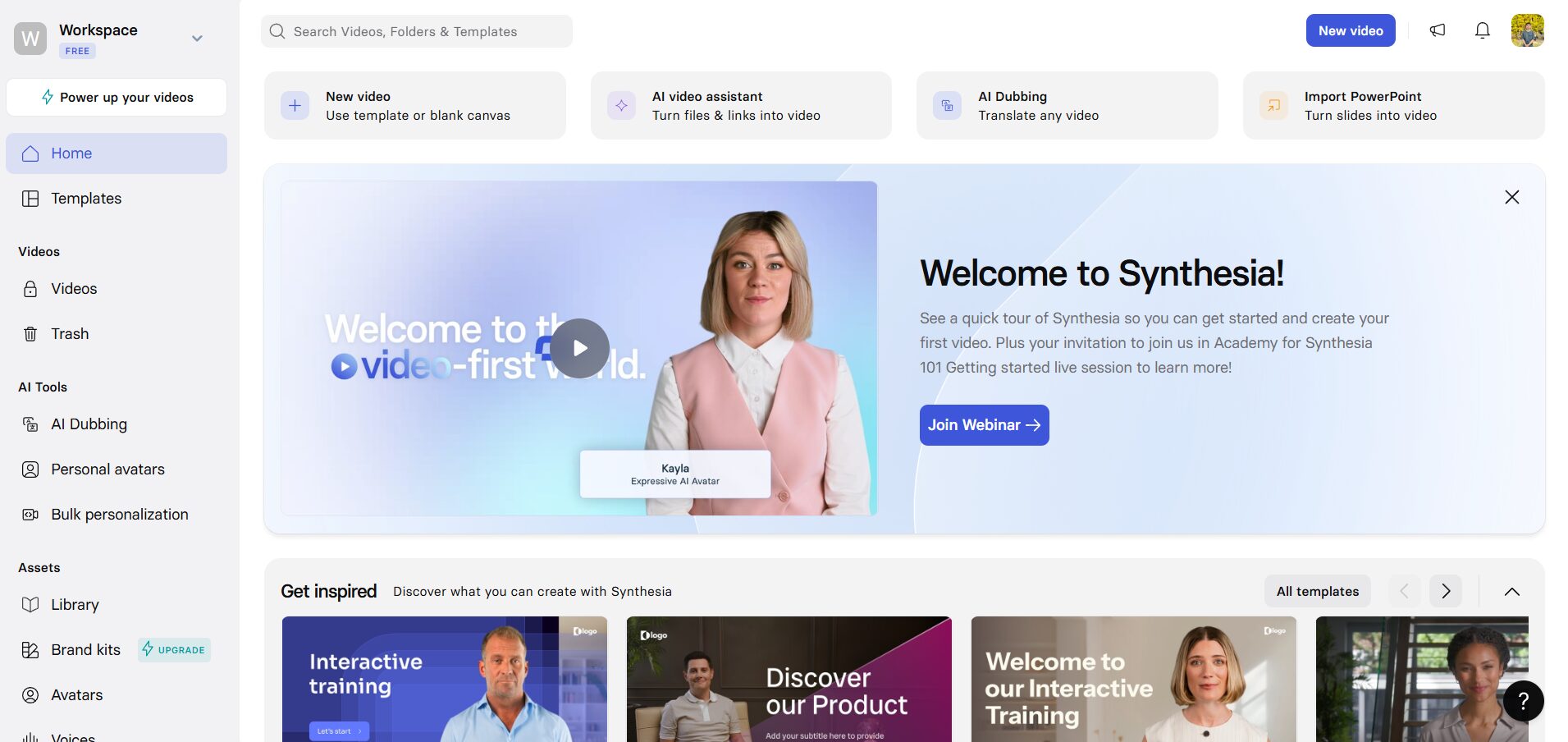Click the AI Dubbing sidebar icon

30,424
